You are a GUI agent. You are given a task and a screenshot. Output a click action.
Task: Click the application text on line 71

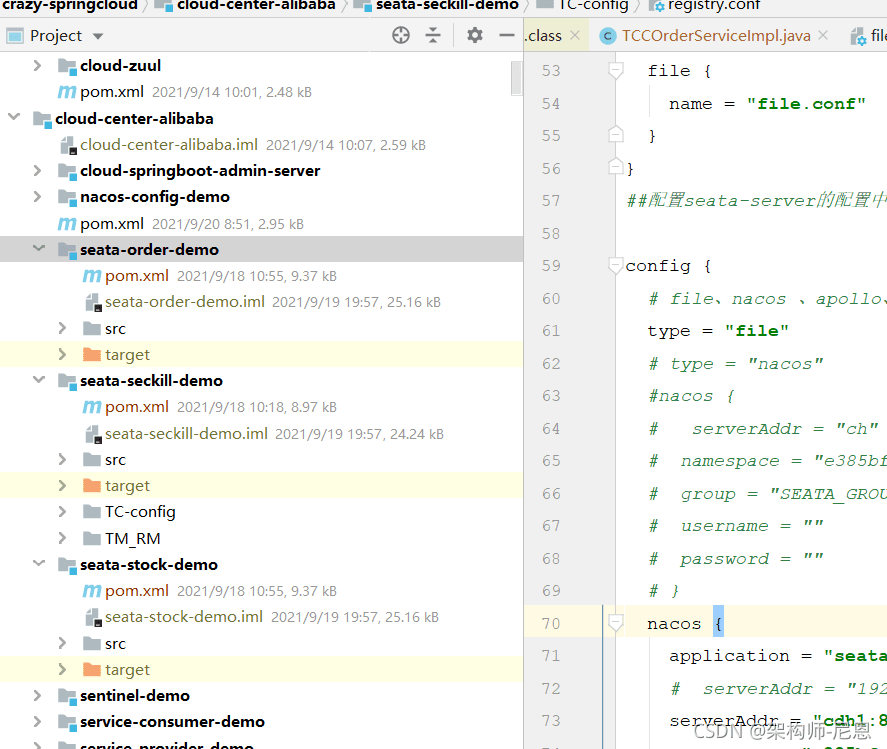coord(729,656)
